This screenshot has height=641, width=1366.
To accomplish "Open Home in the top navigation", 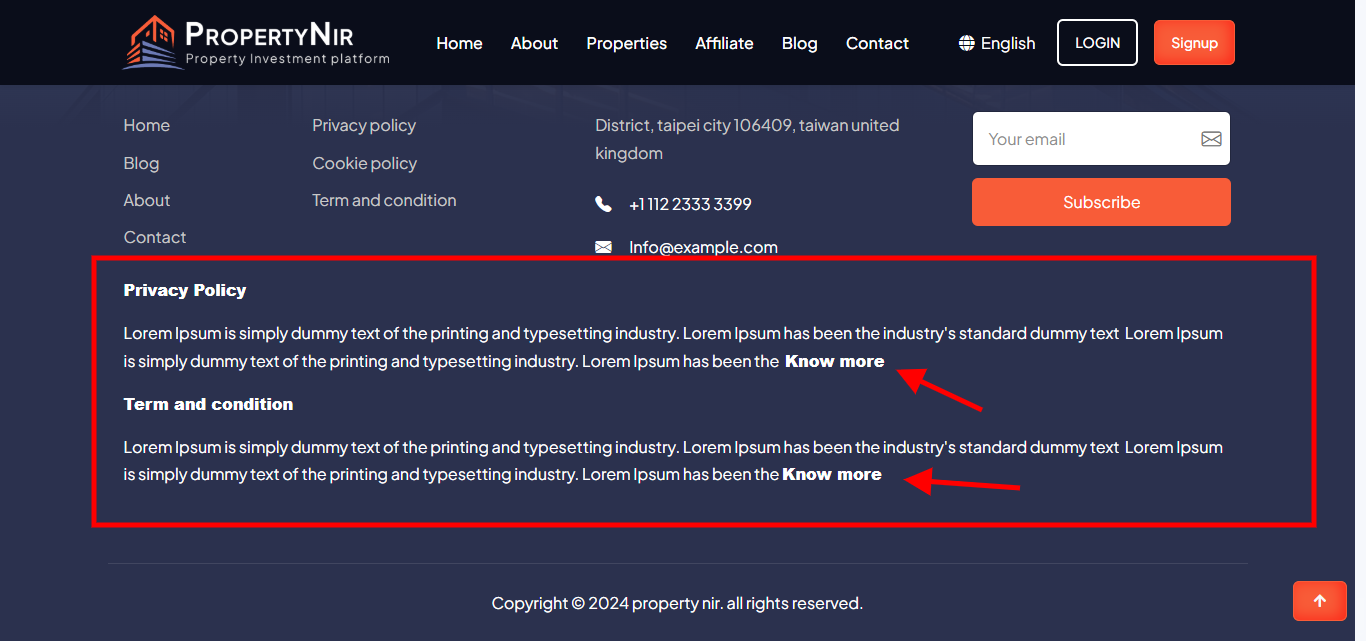I will point(459,43).
